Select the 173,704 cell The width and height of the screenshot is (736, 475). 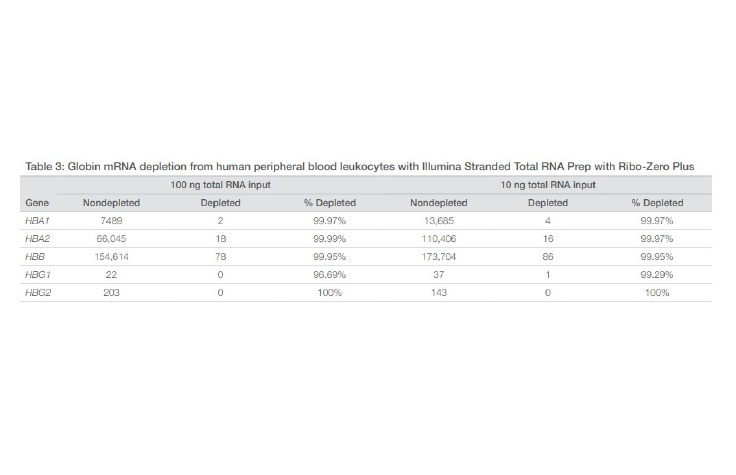pyautogui.click(x=438, y=256)
